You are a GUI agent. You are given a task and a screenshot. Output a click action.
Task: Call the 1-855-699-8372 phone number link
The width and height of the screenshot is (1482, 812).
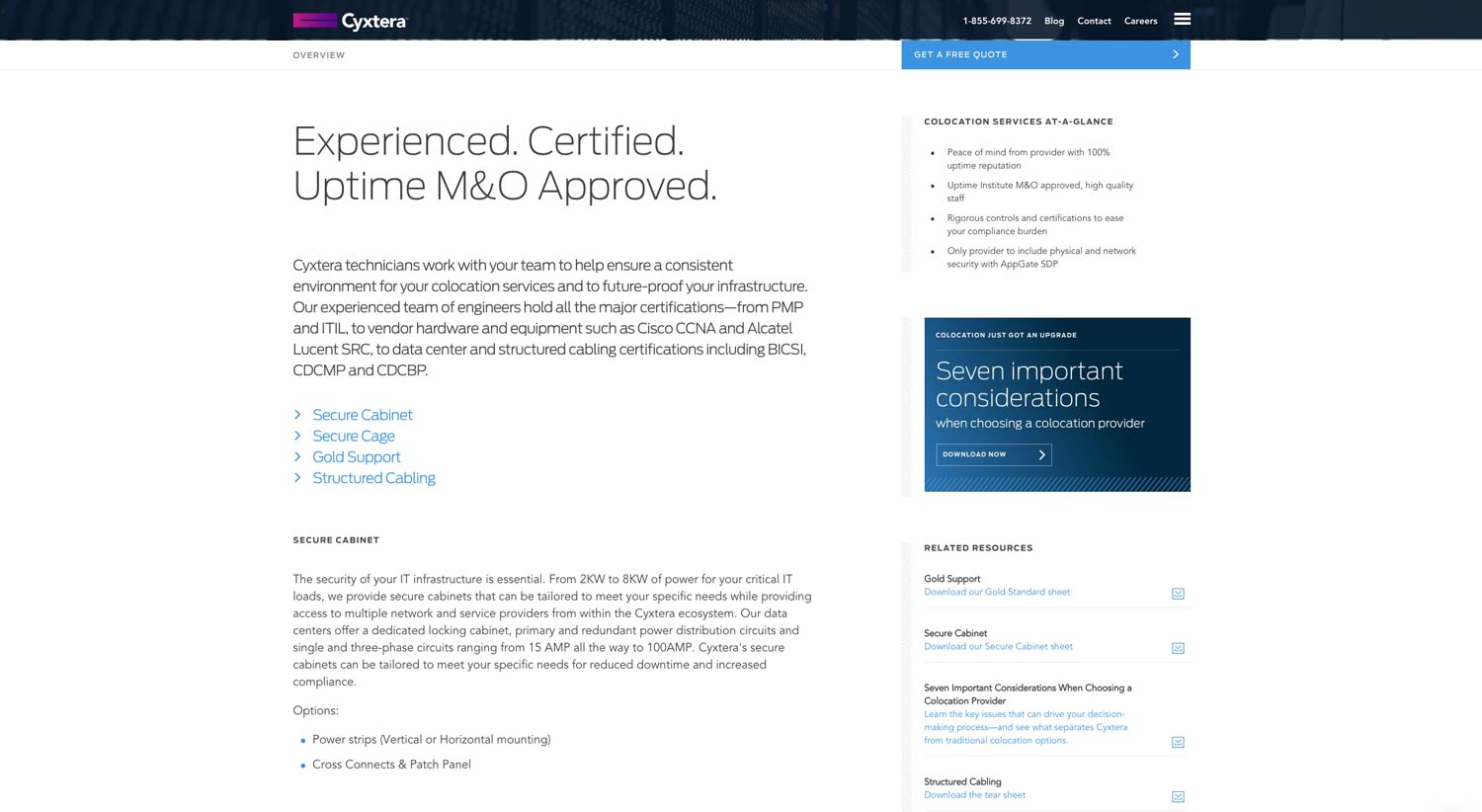tap(997, 21)
